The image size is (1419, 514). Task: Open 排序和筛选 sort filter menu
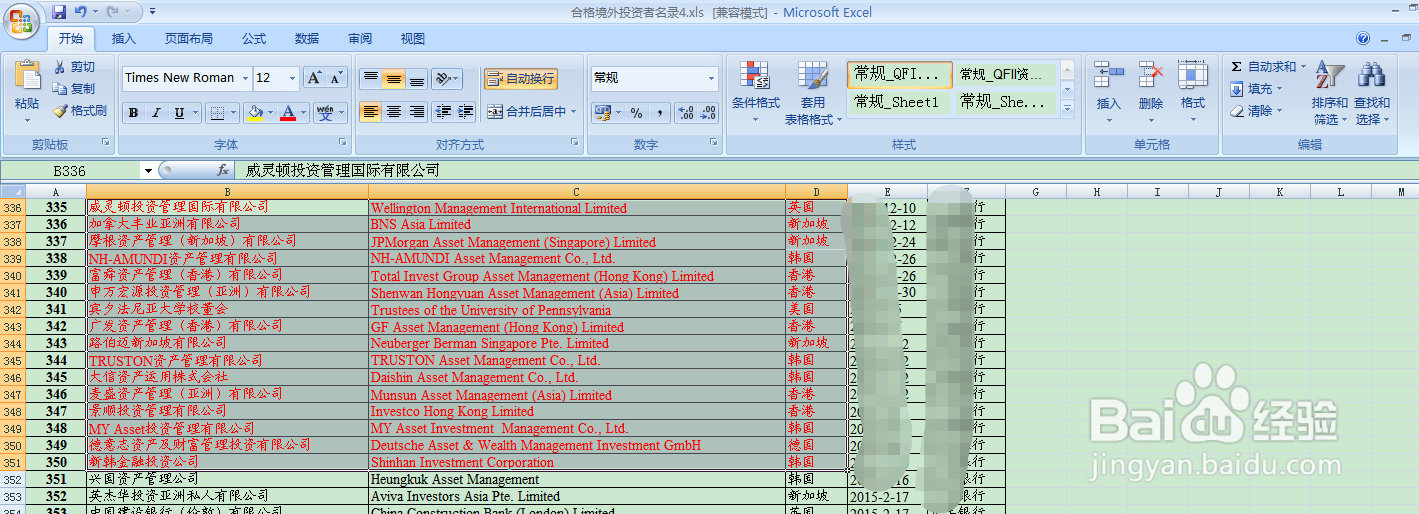pos(1330,93)
